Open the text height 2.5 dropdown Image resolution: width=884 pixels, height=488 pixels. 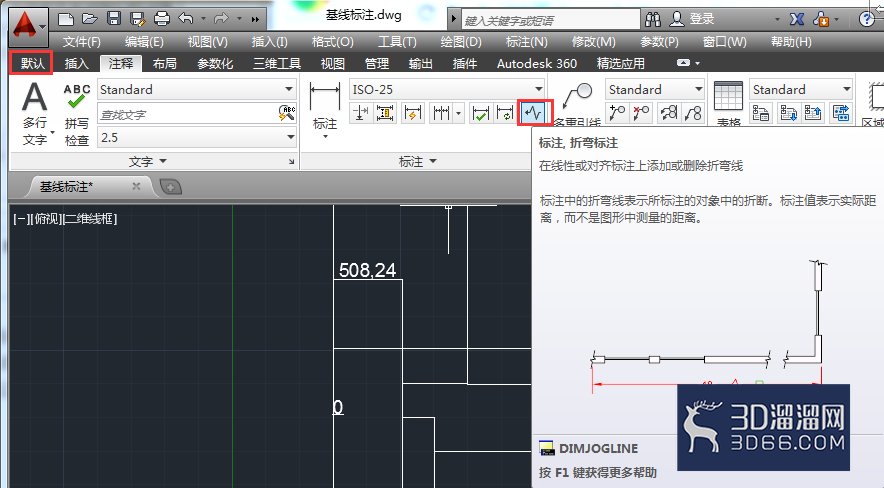[x=197, y=137]
